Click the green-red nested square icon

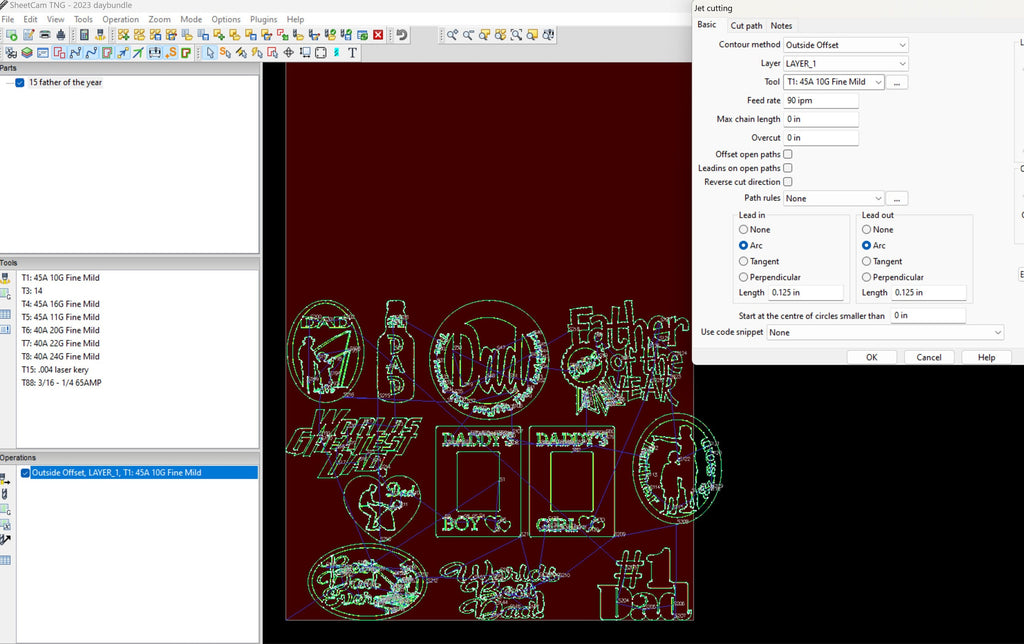[185, 52]
